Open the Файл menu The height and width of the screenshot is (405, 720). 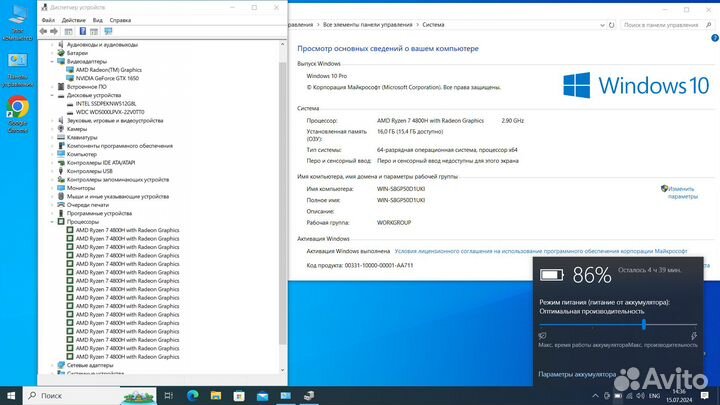[48, 20]
